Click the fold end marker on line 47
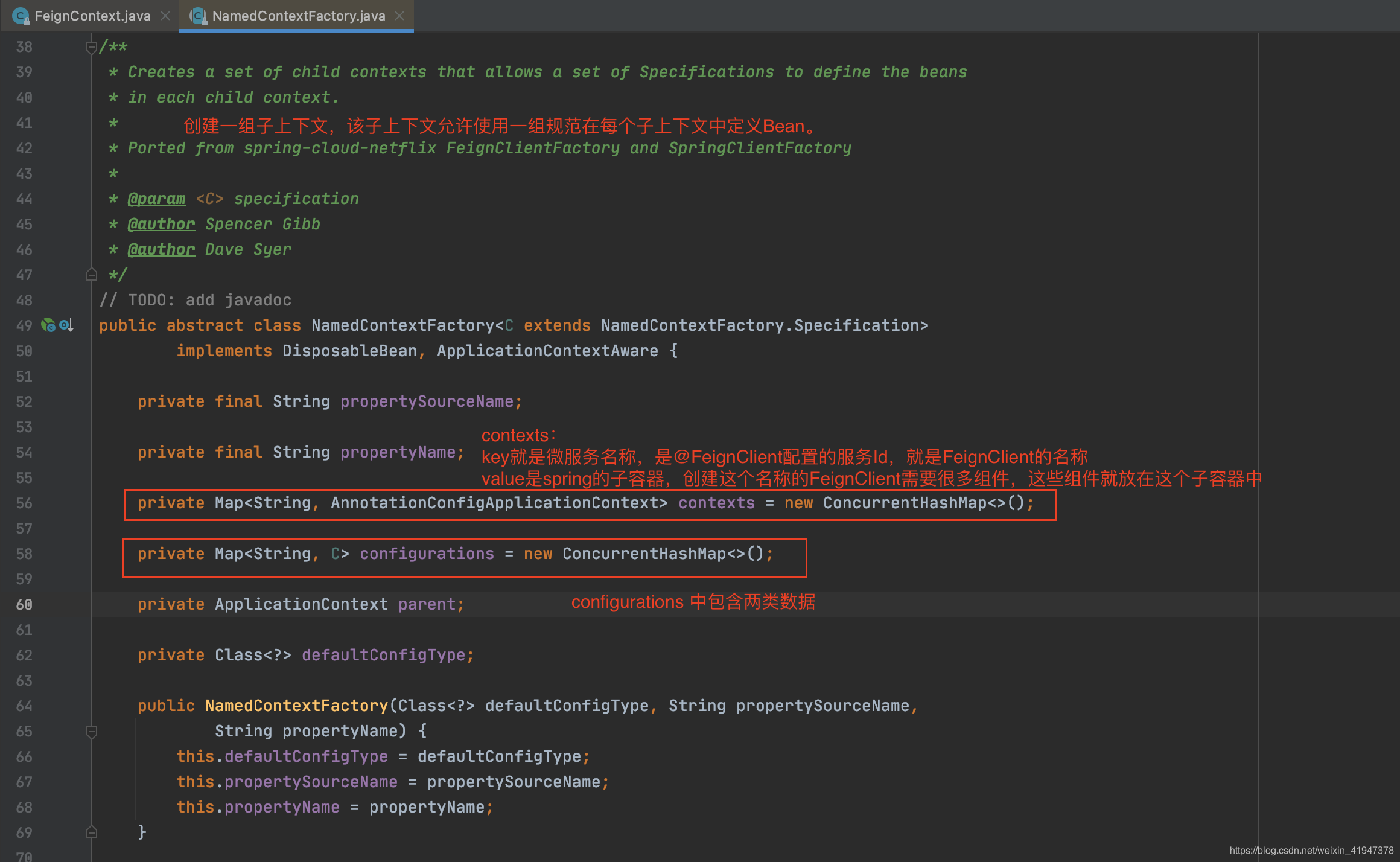The image size is (1400, 862). 92,275
